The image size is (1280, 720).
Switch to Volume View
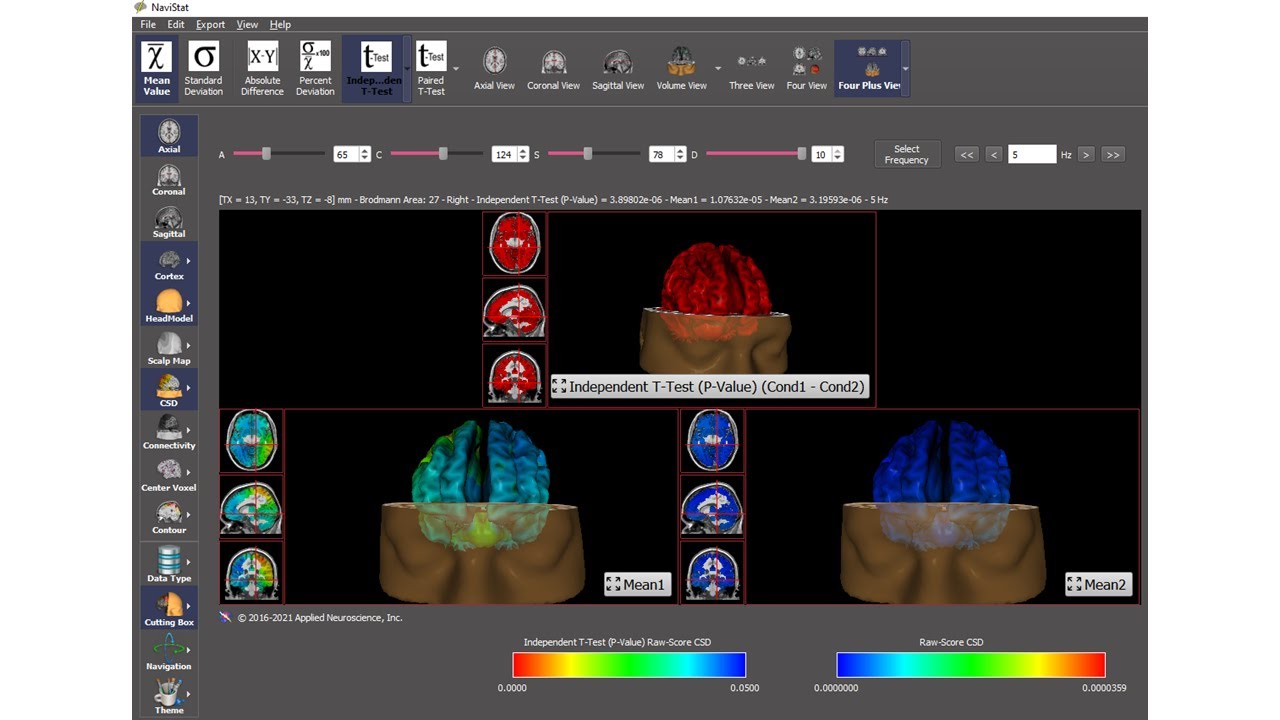[682, 69]
